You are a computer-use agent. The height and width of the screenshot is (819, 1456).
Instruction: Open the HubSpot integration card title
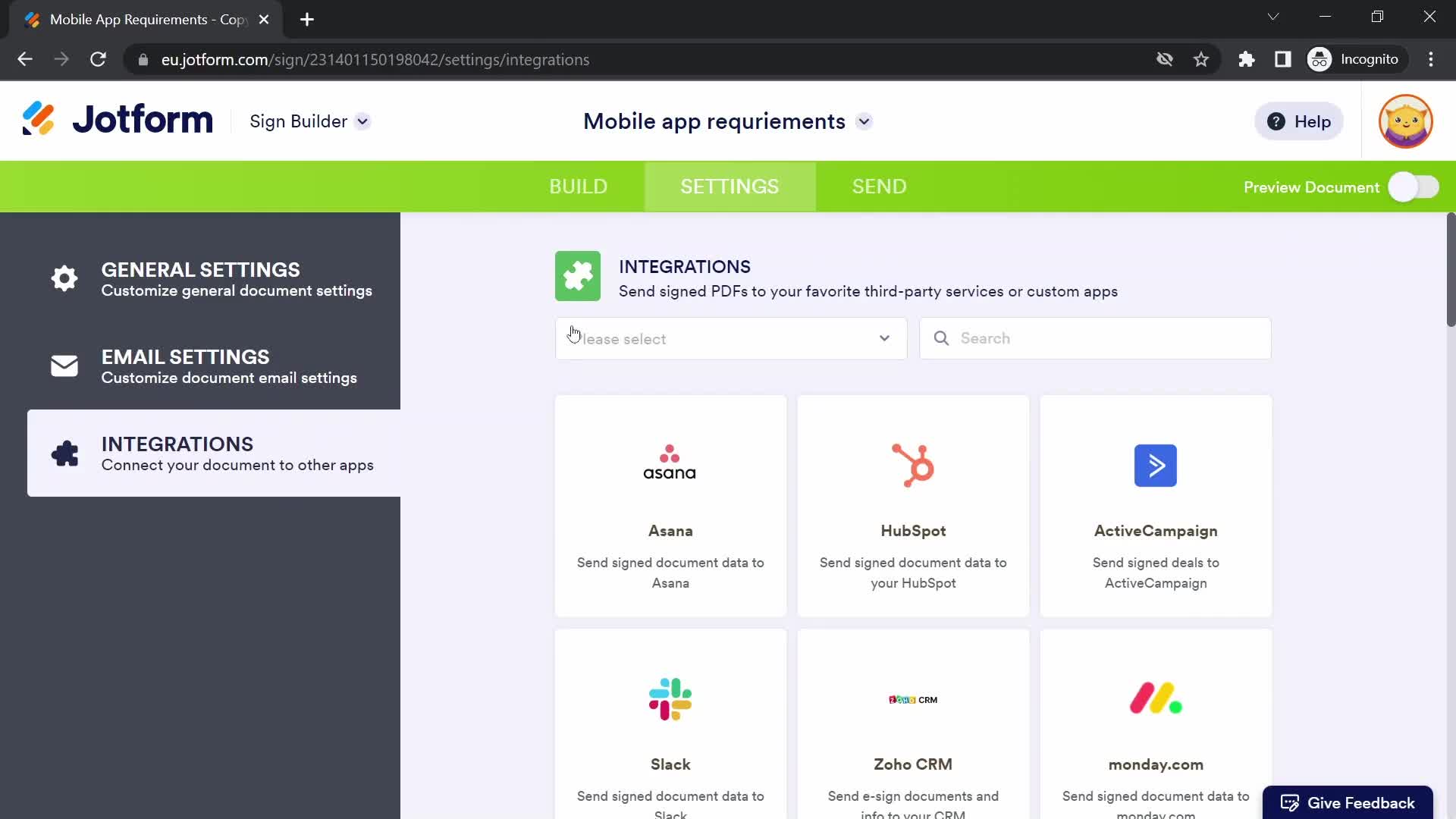[x=913, y=531]
